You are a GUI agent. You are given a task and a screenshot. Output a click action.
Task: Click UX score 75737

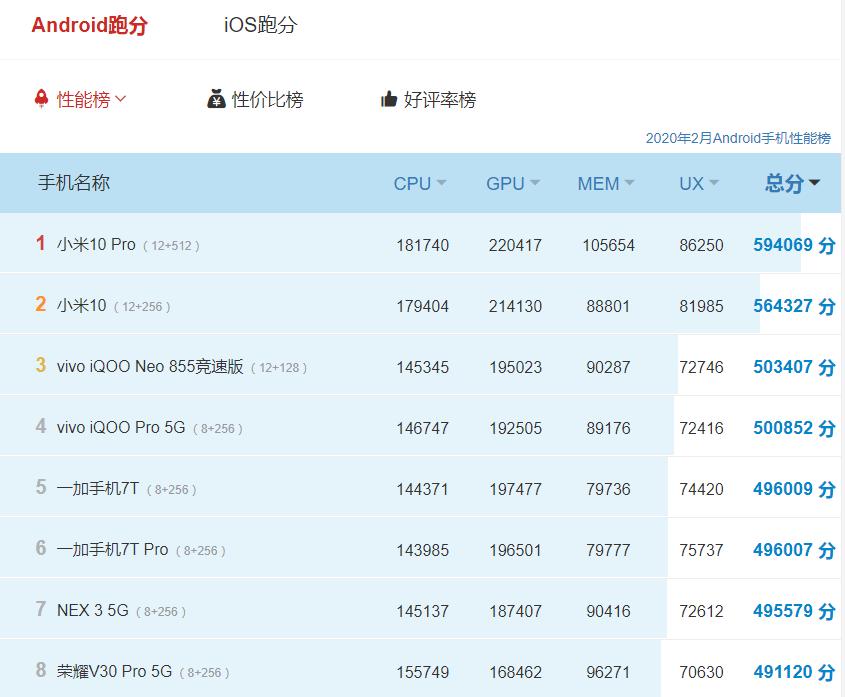point(701,550)
